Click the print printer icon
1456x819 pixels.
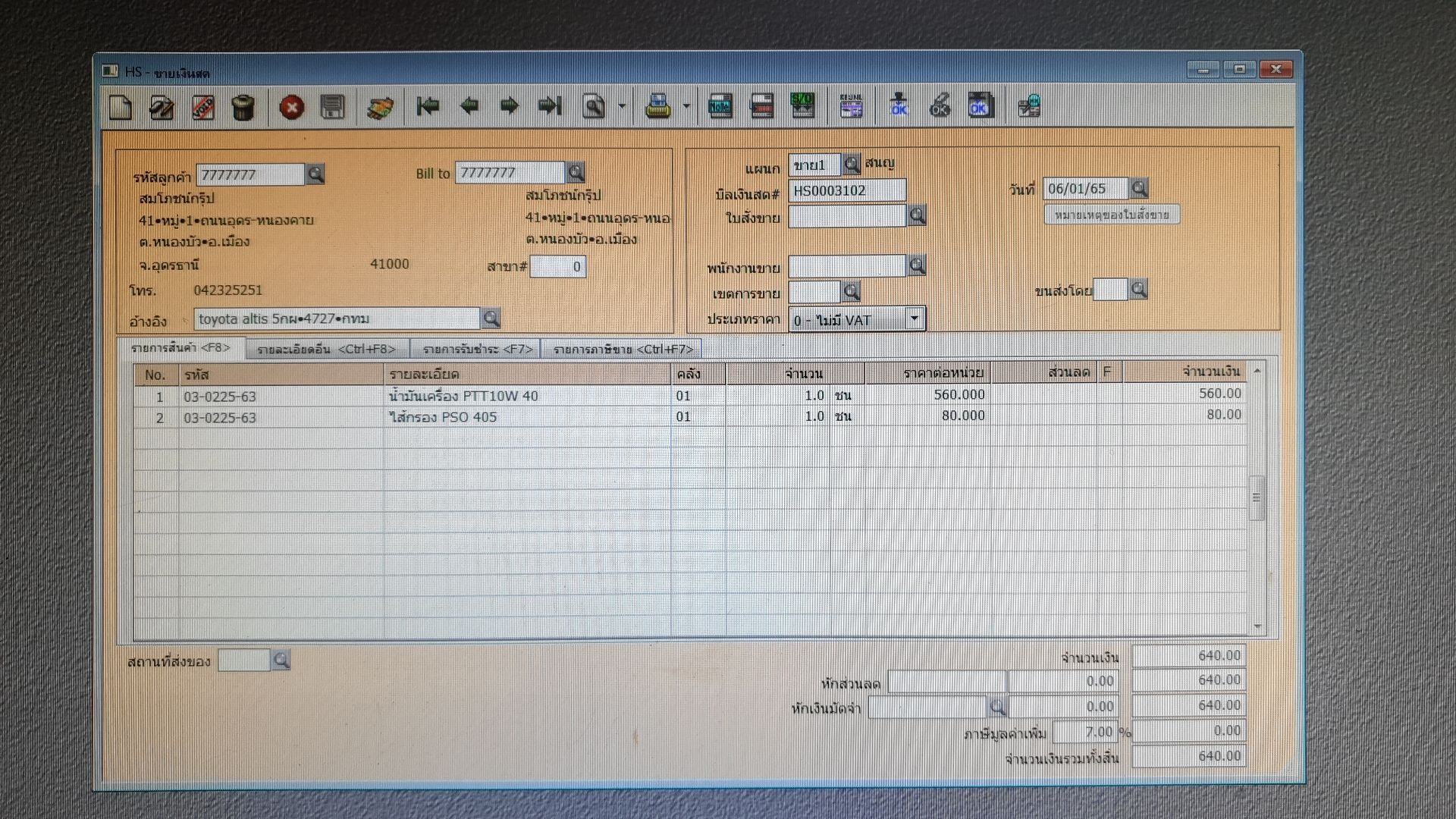pos(657,106)
